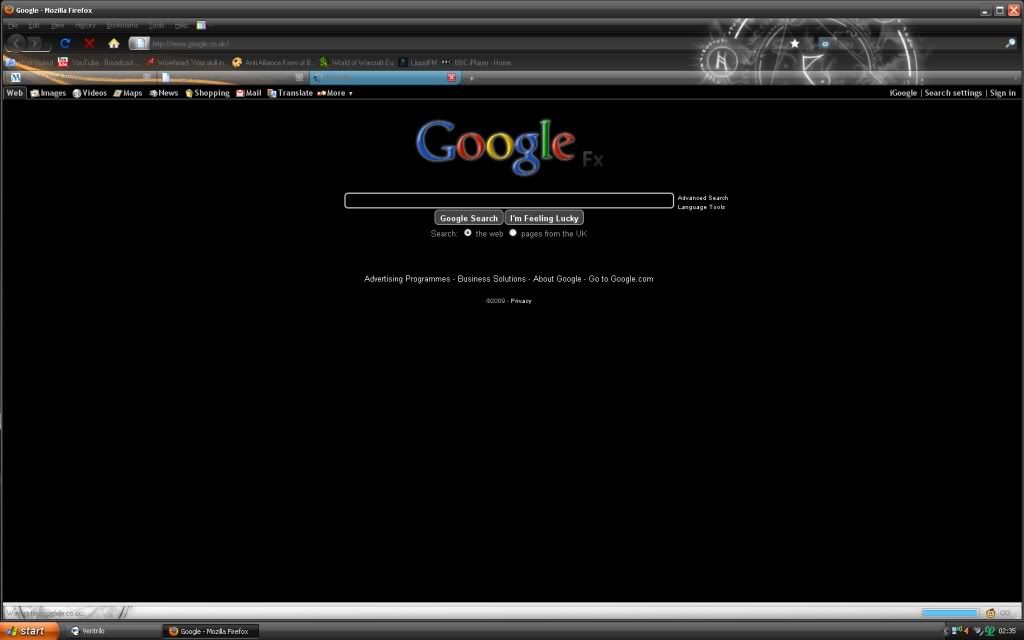Click the Google - Mozilla Firefox taskbar button

pyautogui.click(x=210, y=631)
